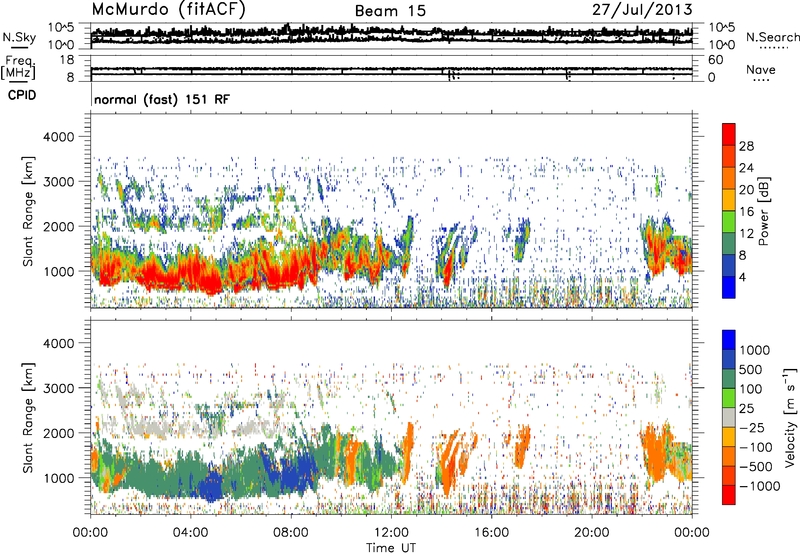This screenshot has height=554, width=800.
Task: Click the noise sky trace in top panel
Action: coord(391,35)
